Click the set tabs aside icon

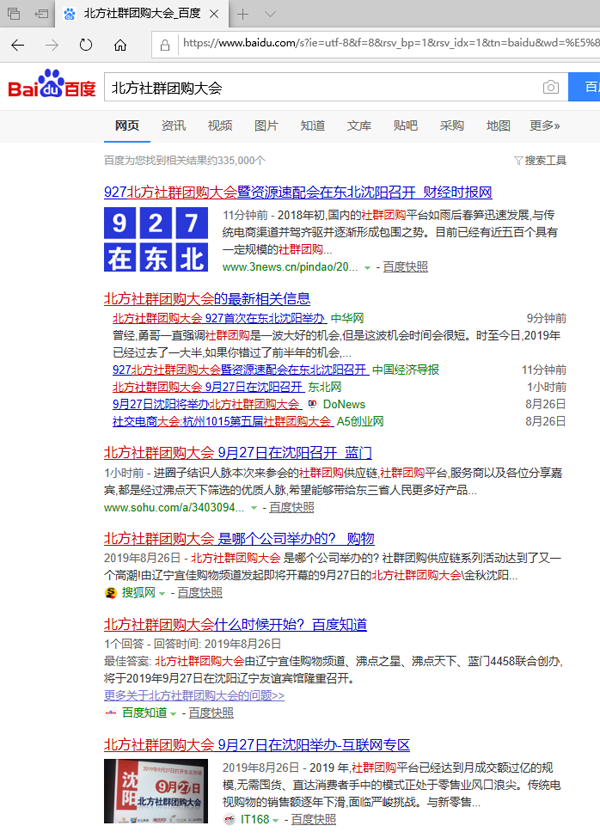(41, 14)
